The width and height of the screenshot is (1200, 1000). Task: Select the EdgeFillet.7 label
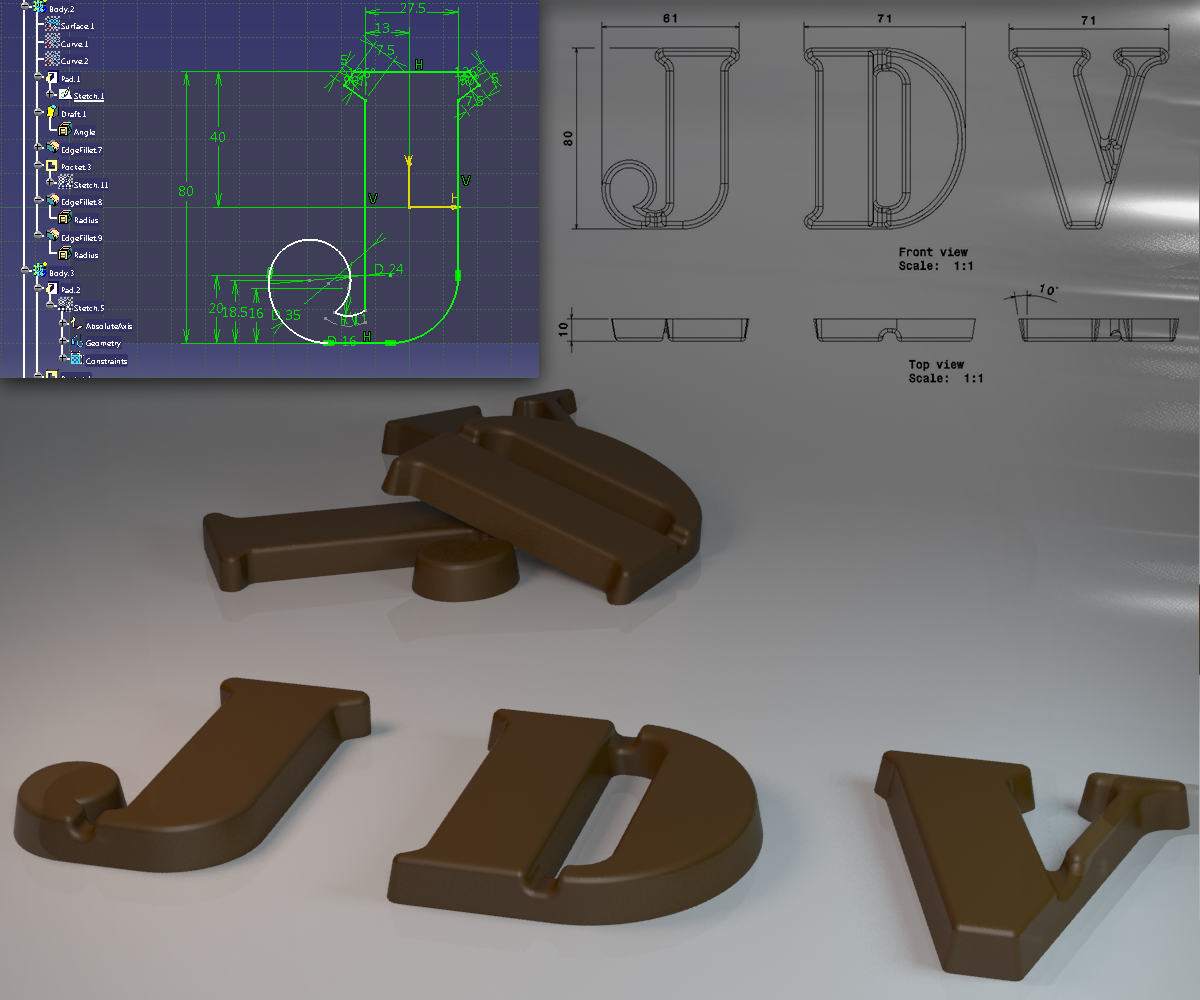coord(81,149)
